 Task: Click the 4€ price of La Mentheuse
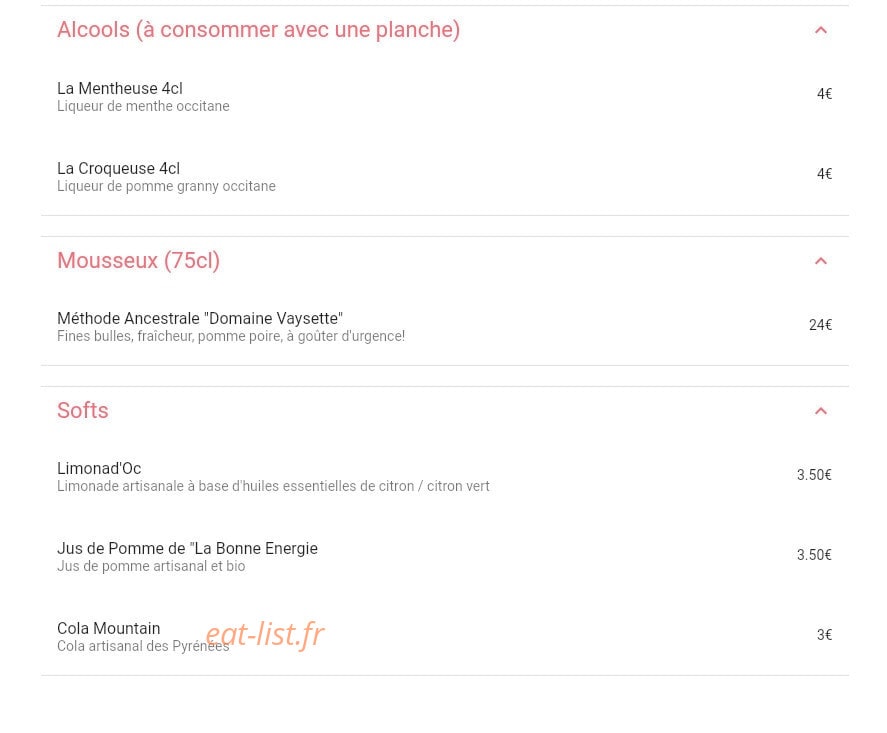(x=824, y=94)
